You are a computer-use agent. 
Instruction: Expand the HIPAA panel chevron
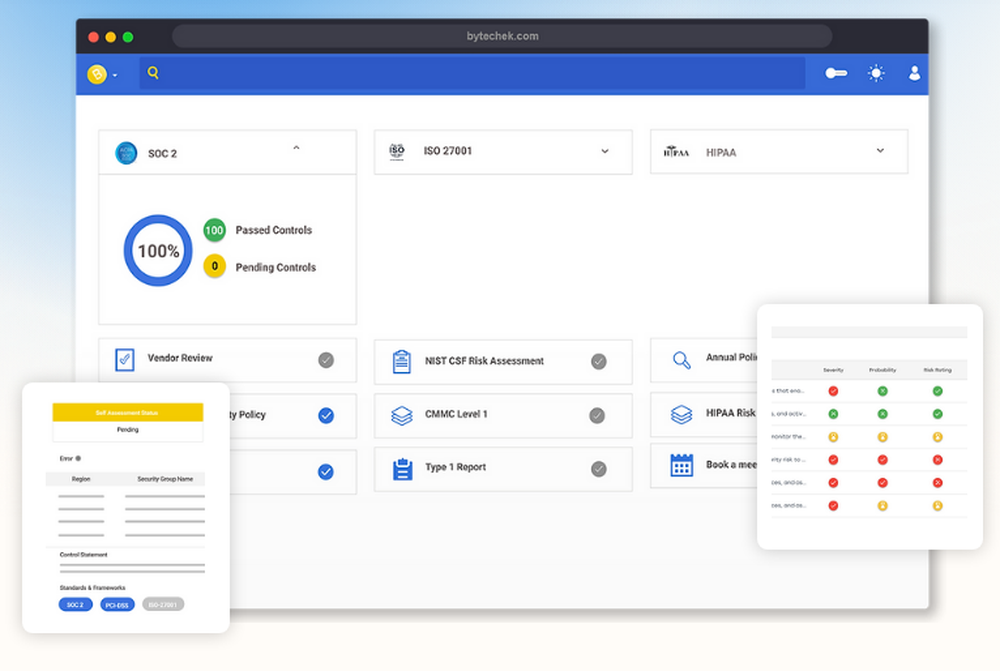(880, 151)
